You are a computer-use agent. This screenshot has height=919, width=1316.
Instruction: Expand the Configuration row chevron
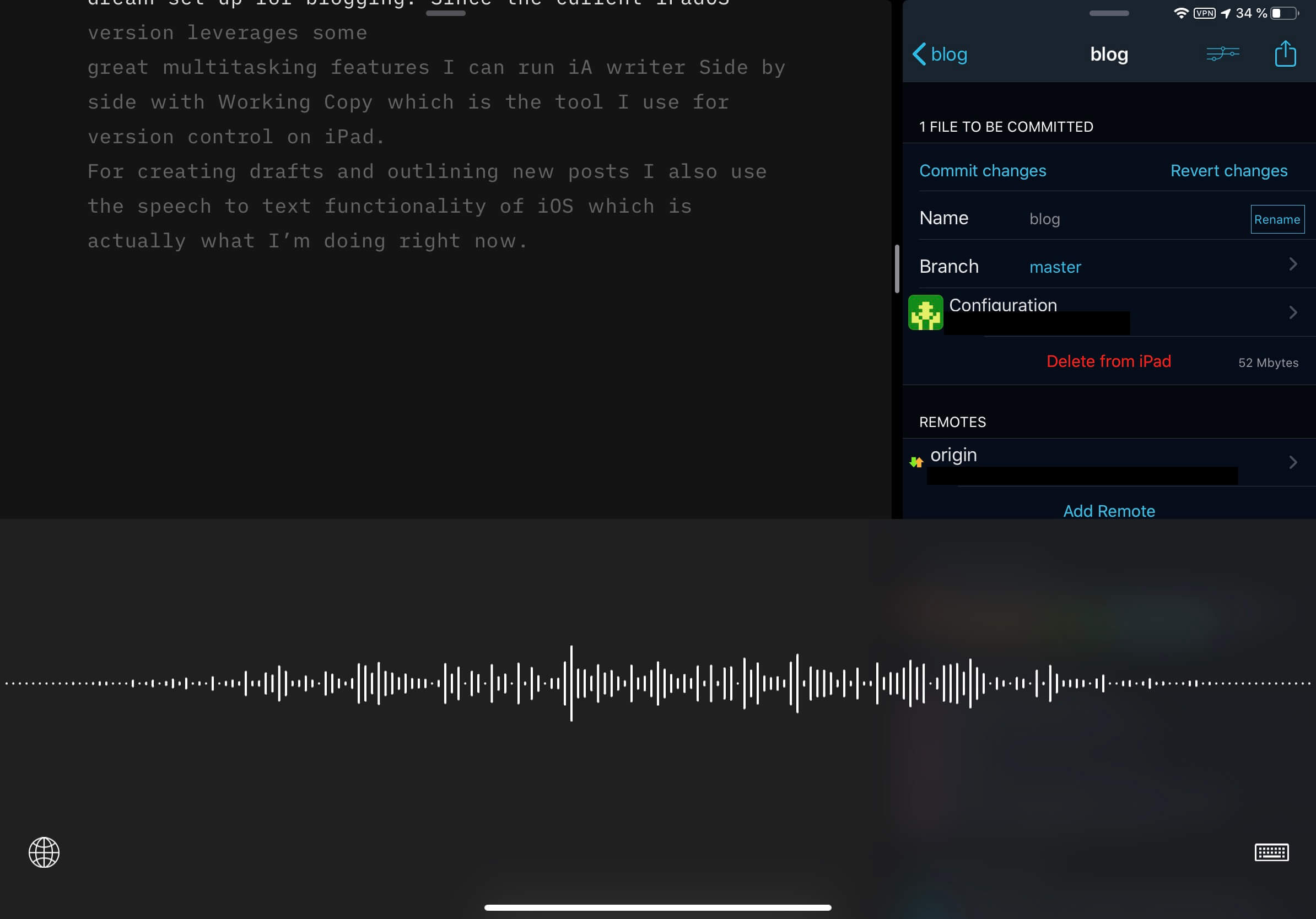[1292, 312]
